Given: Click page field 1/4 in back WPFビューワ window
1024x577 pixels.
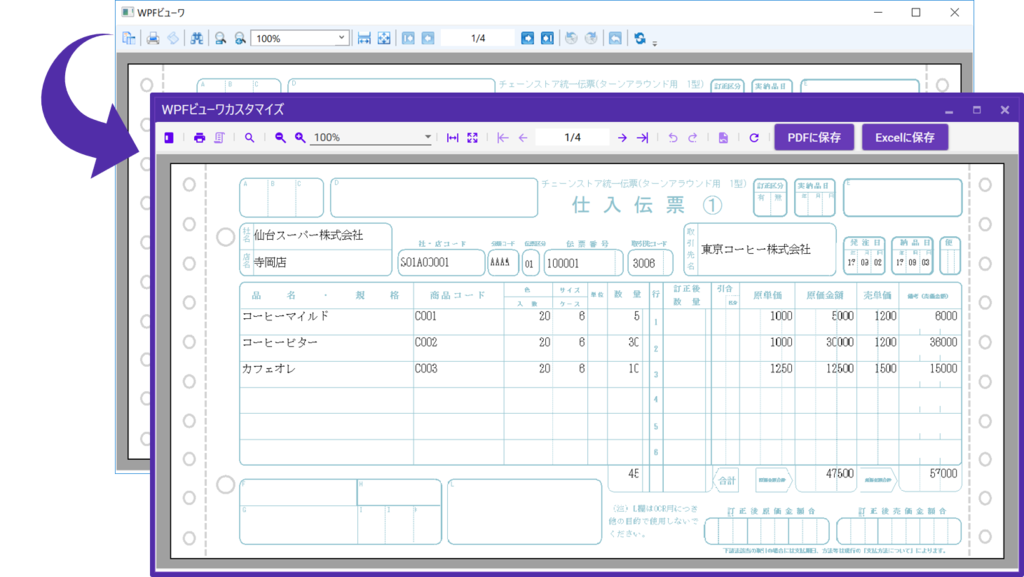Looking at the screenshot, I should (478, 39).
